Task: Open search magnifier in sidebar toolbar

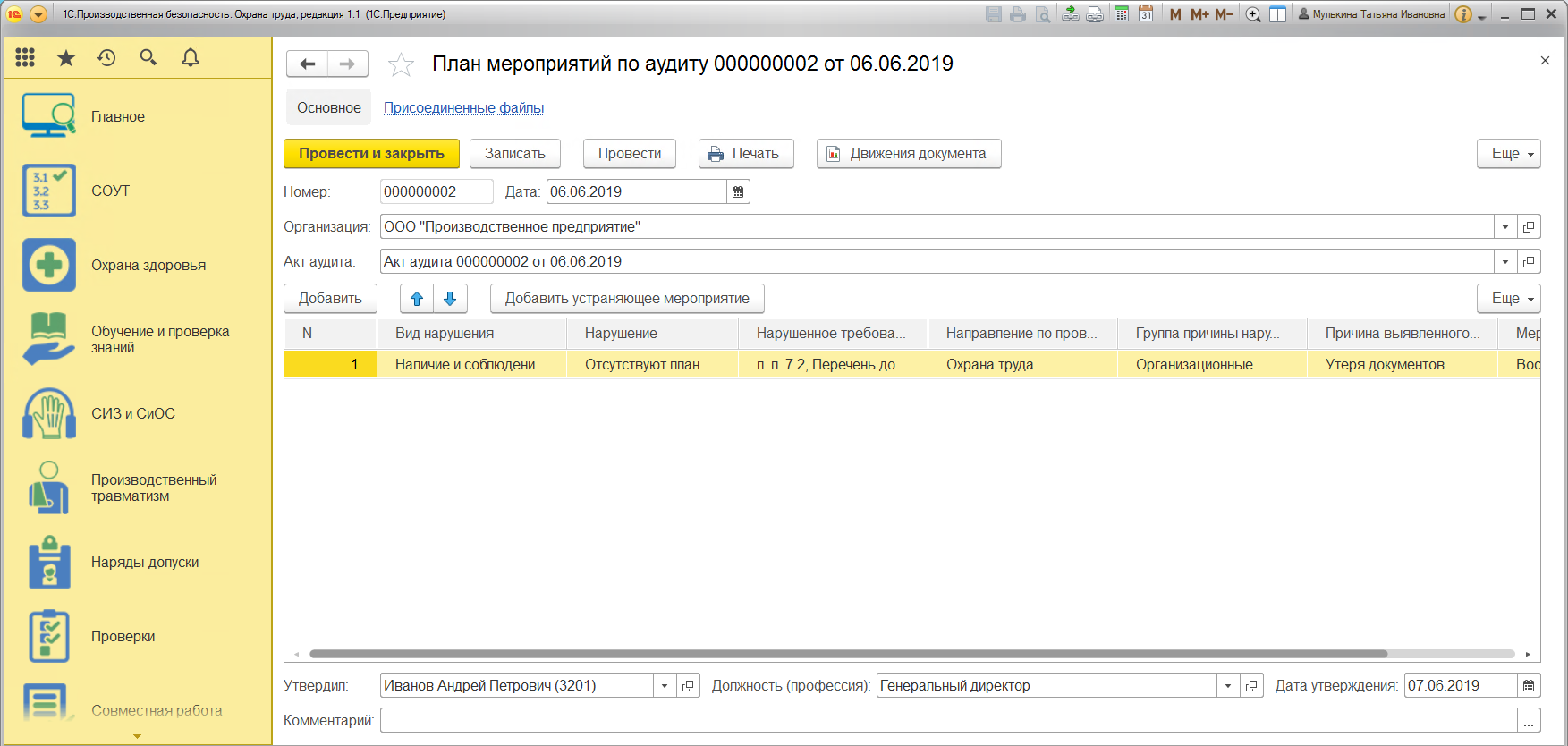Action: pos(148,58)
